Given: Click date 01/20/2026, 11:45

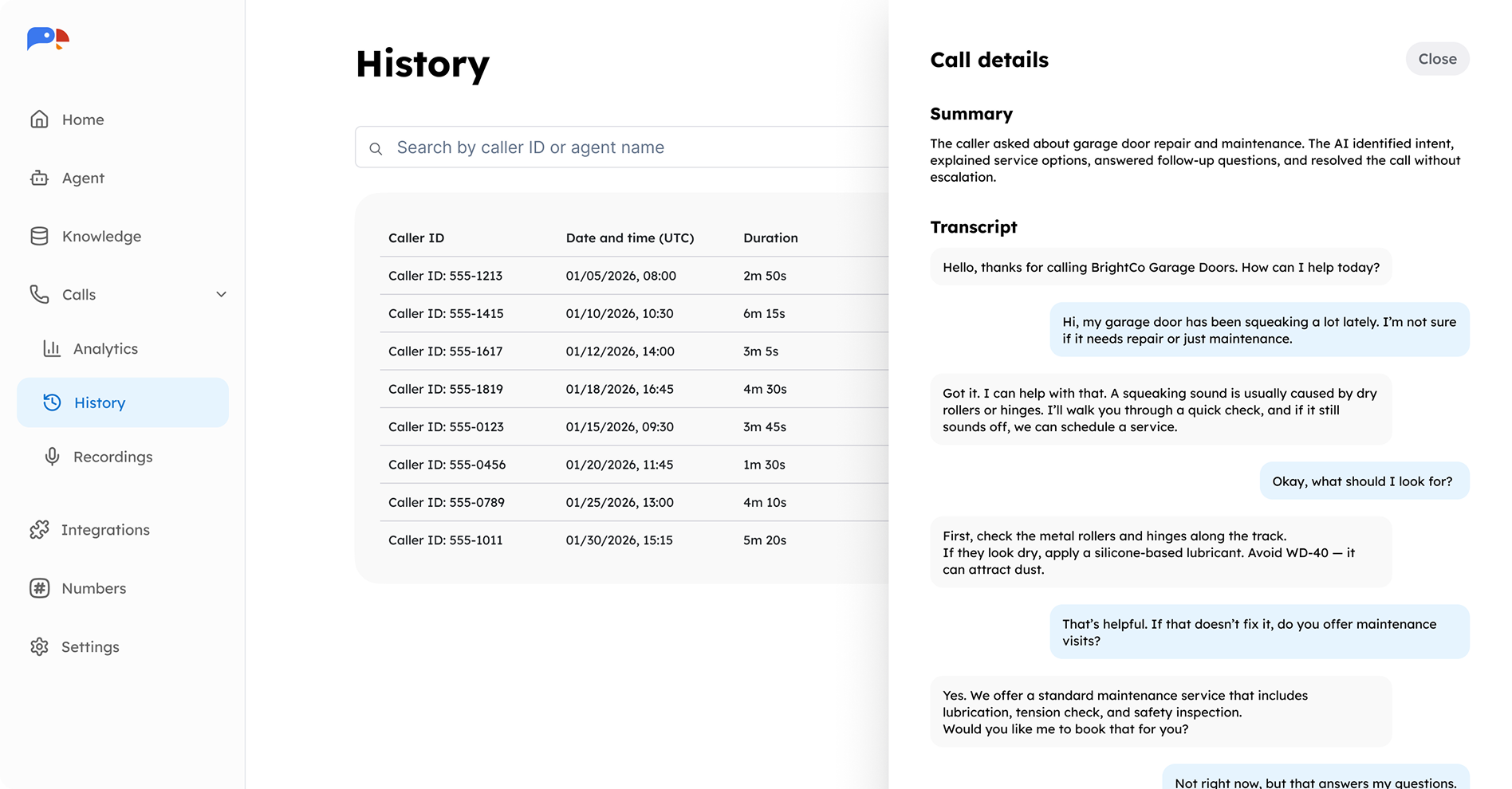Looking at the screenshot, I should 620,464.
